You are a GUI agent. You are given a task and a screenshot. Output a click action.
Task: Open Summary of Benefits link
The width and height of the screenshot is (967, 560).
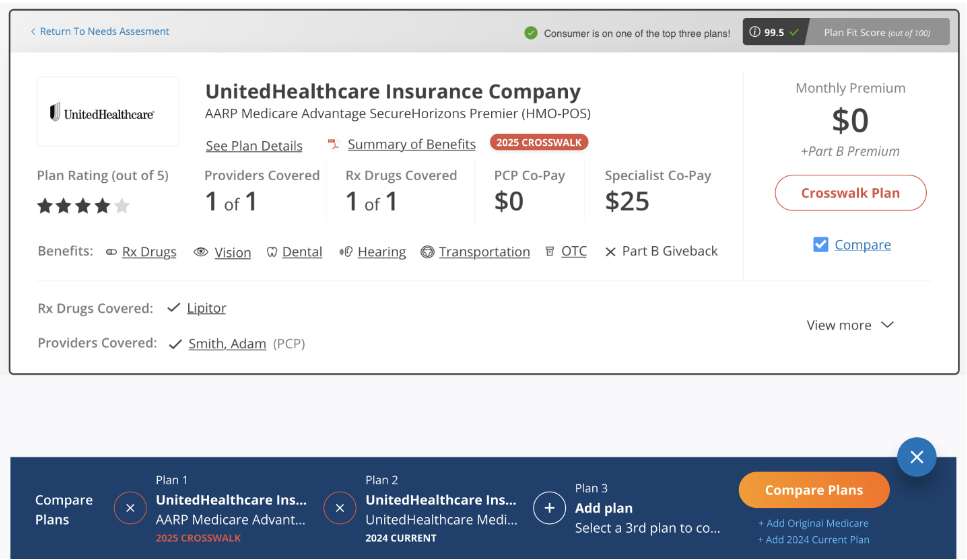coord(411,144)
